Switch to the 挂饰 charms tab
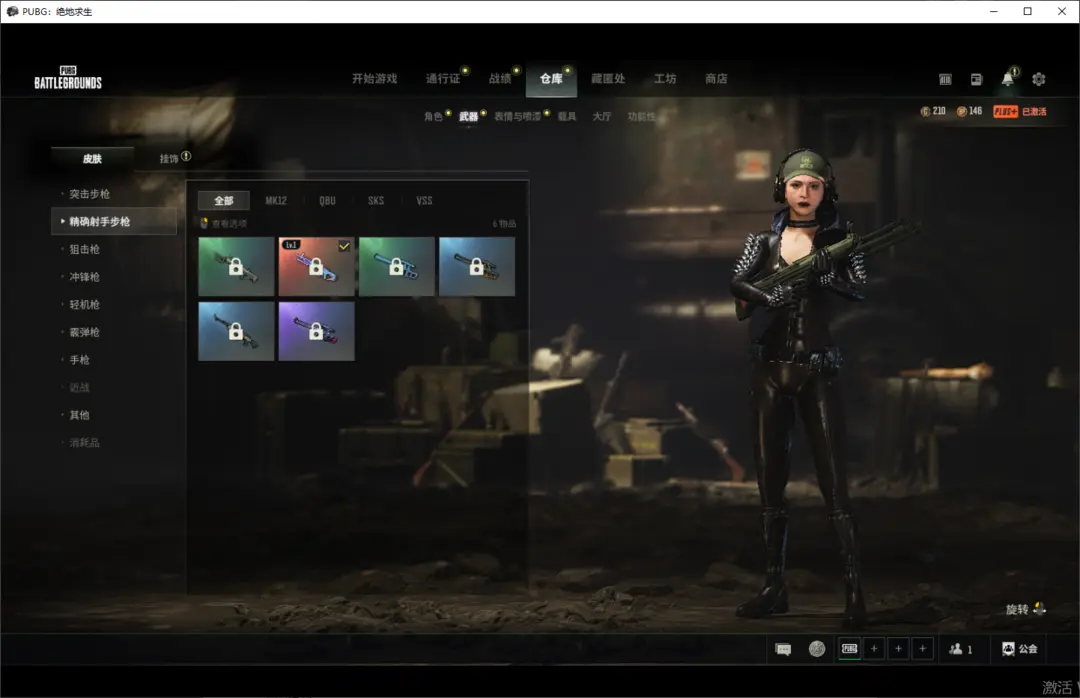The height and width of the screenshot is (698, 1080). tap(169, 158)
